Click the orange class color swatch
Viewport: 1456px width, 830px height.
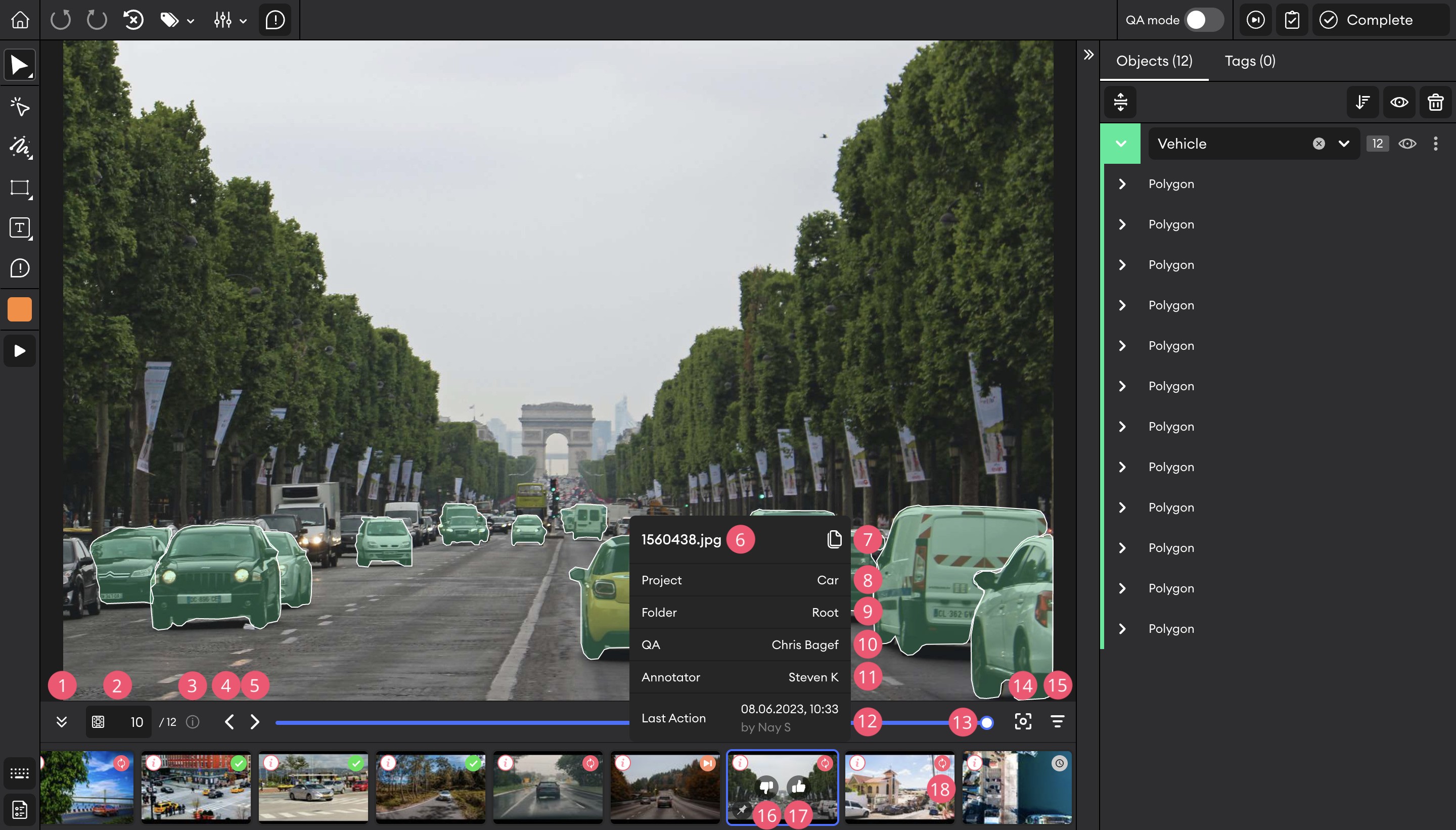[x=20, y=309]
